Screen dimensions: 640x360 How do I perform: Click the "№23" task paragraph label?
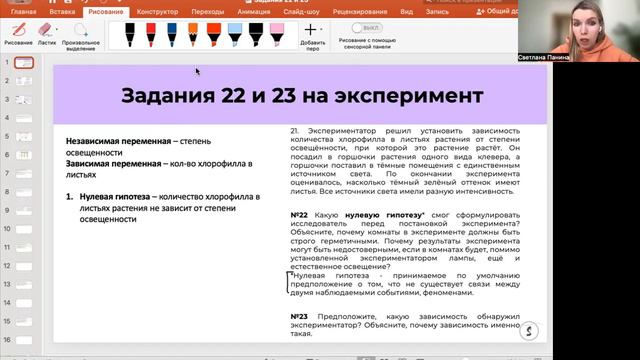click(x=299, y=317)
